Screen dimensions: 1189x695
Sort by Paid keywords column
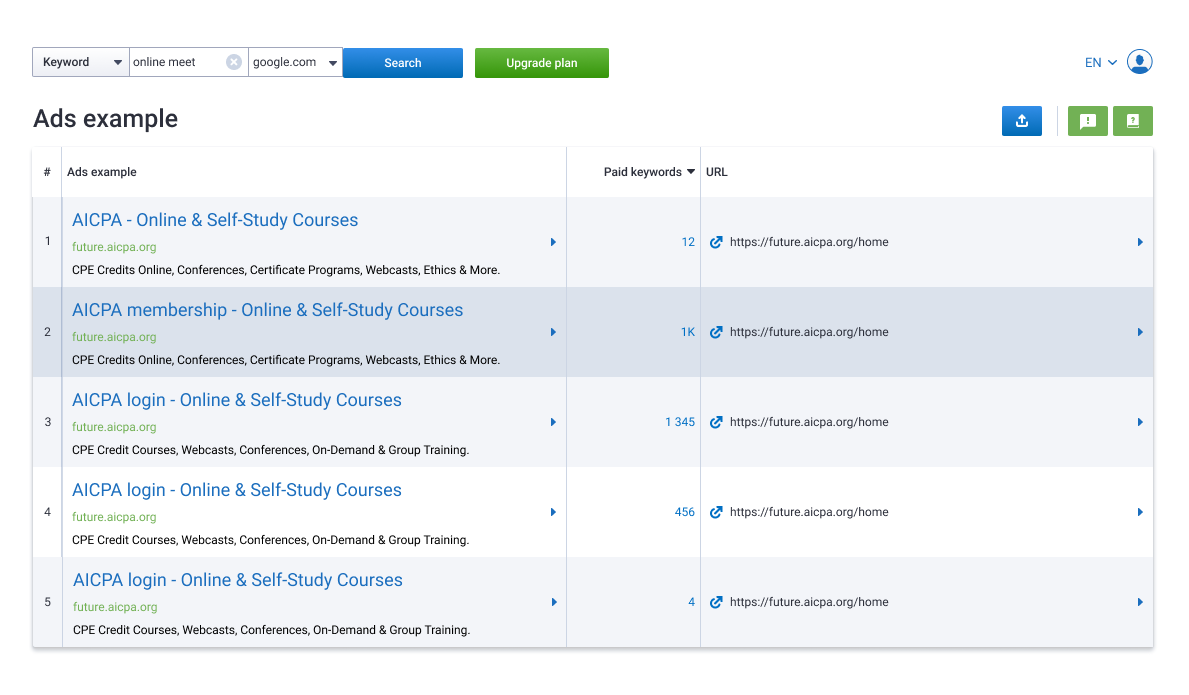pos(648,172)
